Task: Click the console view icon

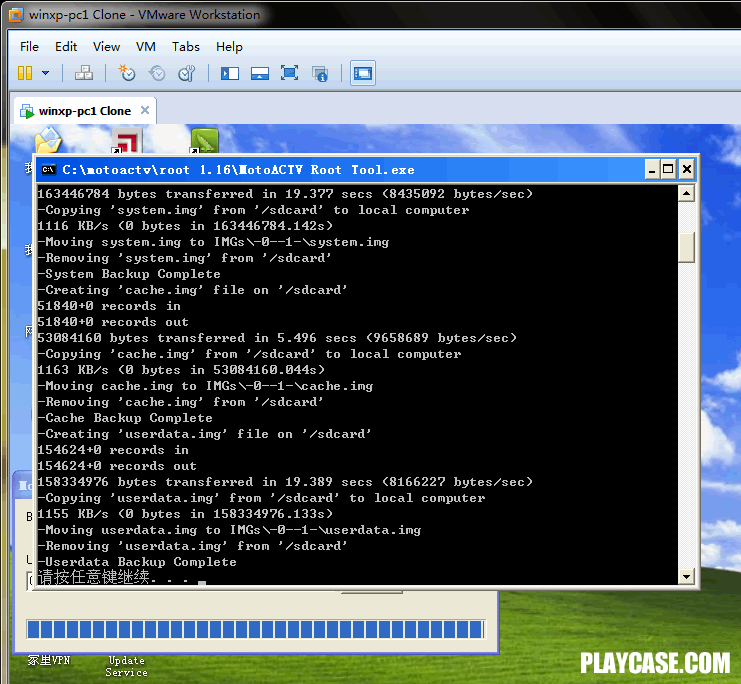Action: tap(363, 73)
